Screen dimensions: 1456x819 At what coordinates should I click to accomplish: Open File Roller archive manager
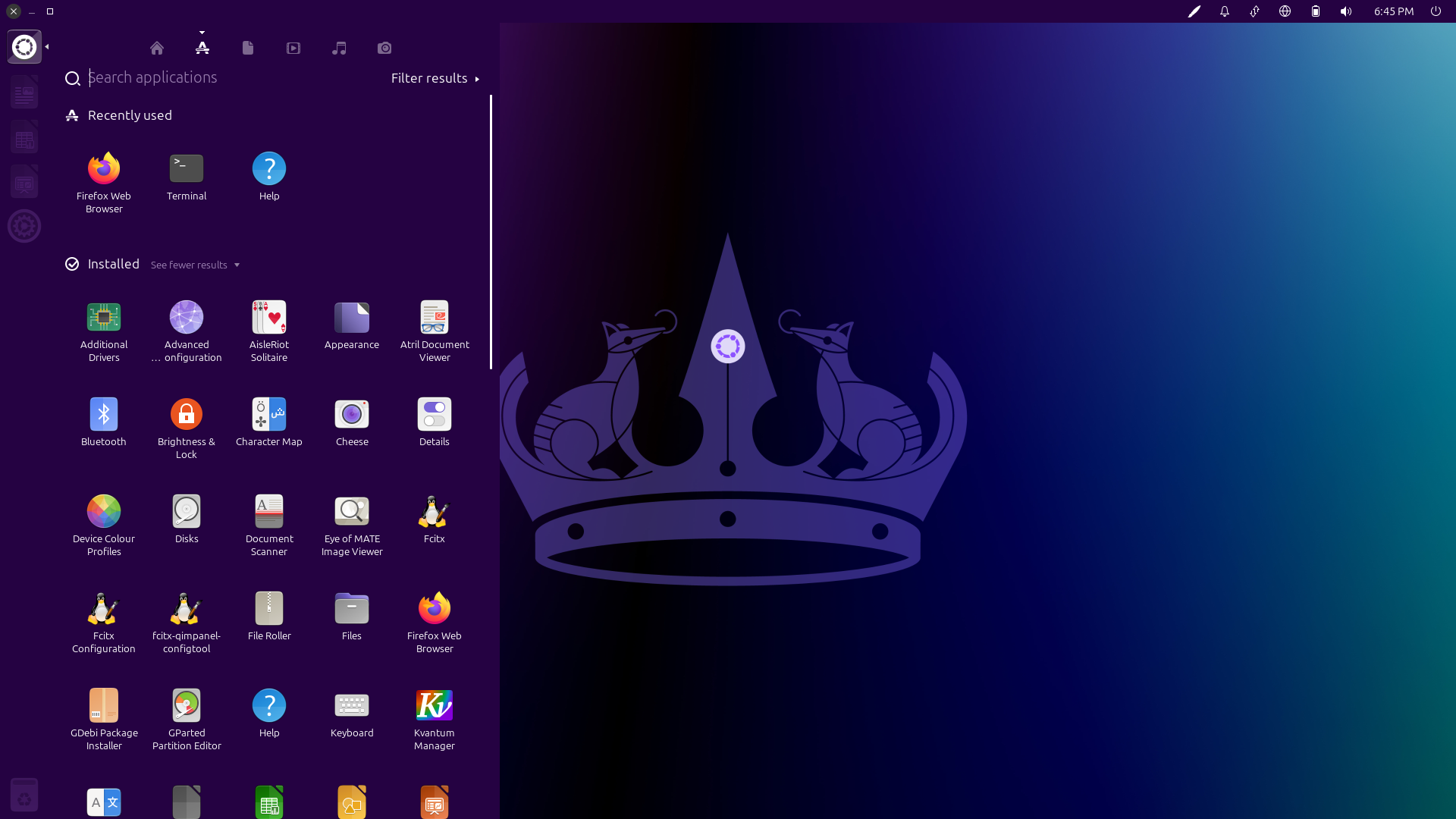pyautogui.click(x=269, y=617)
